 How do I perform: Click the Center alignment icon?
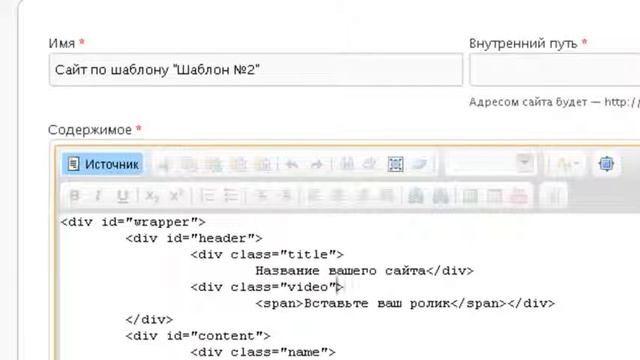pos(338,196)
